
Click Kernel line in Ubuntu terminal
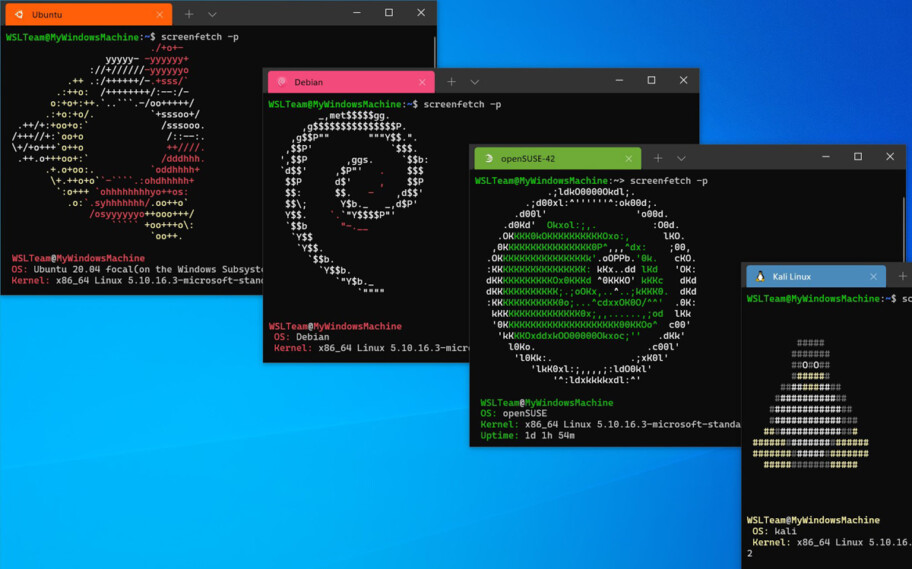tap(137, 280)
